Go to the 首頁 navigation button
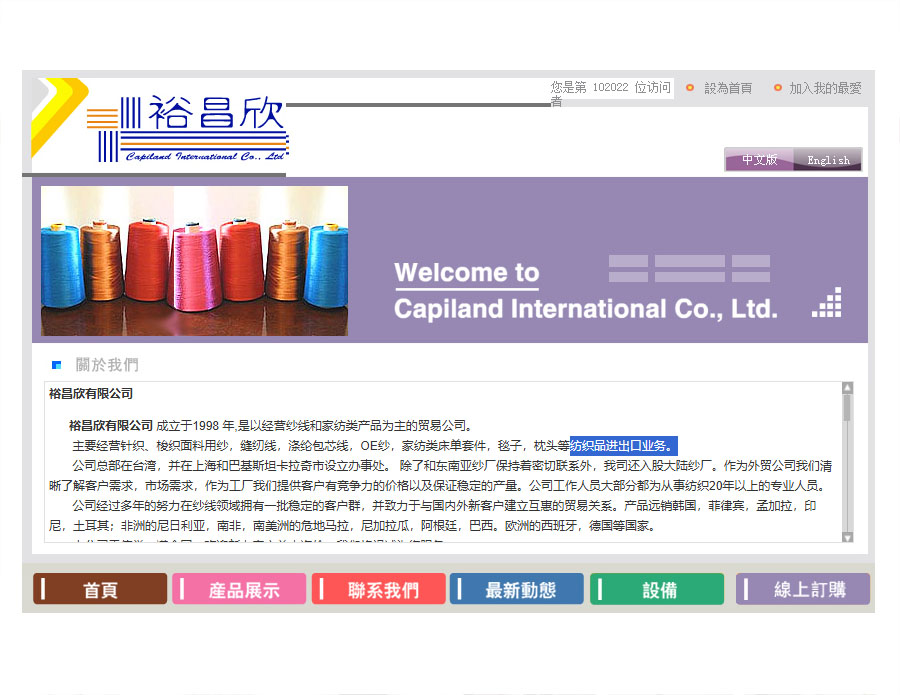Viewport: 900px width, 695px height. click(100, 589)
